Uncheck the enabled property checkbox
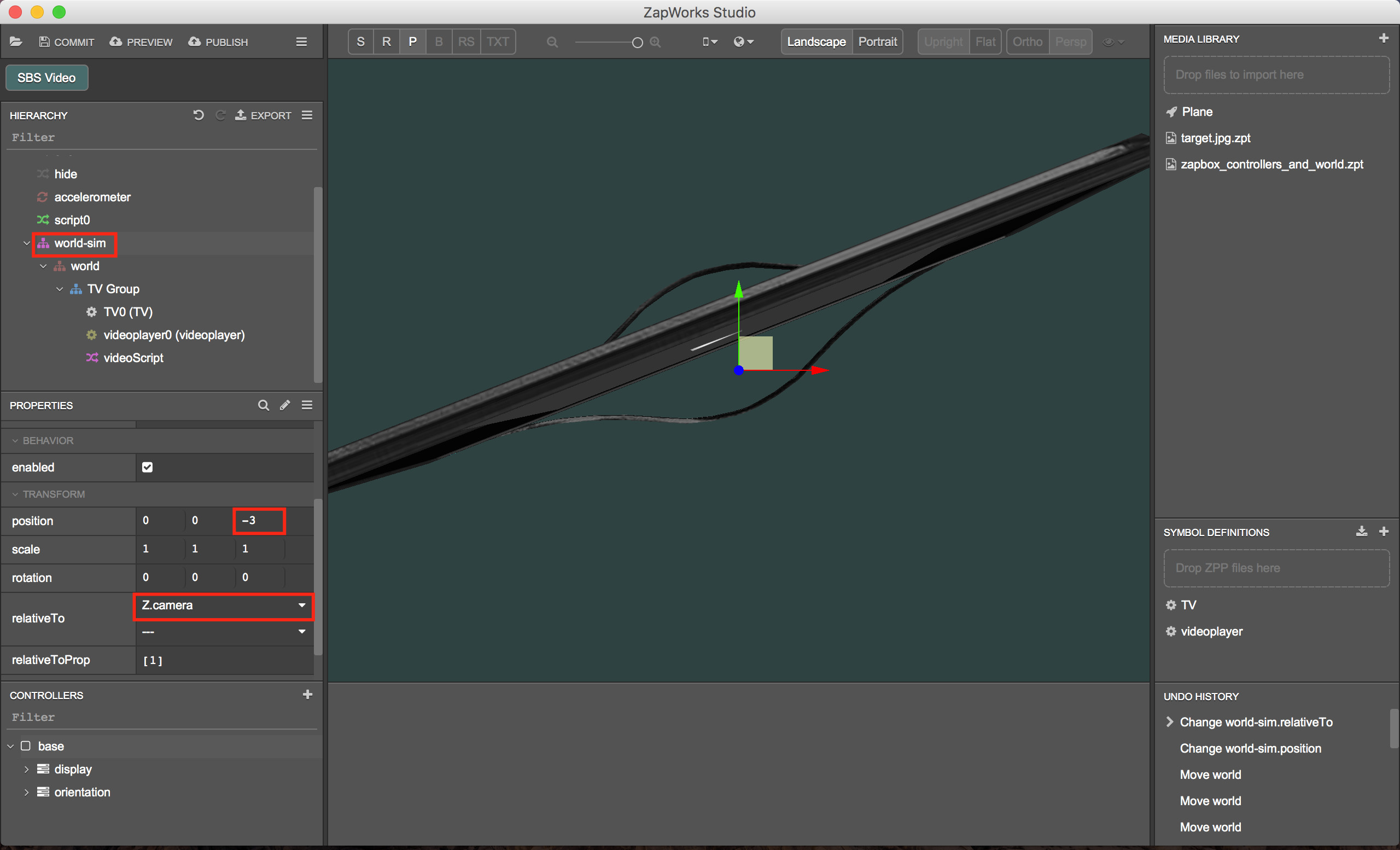 pos(147,467)
